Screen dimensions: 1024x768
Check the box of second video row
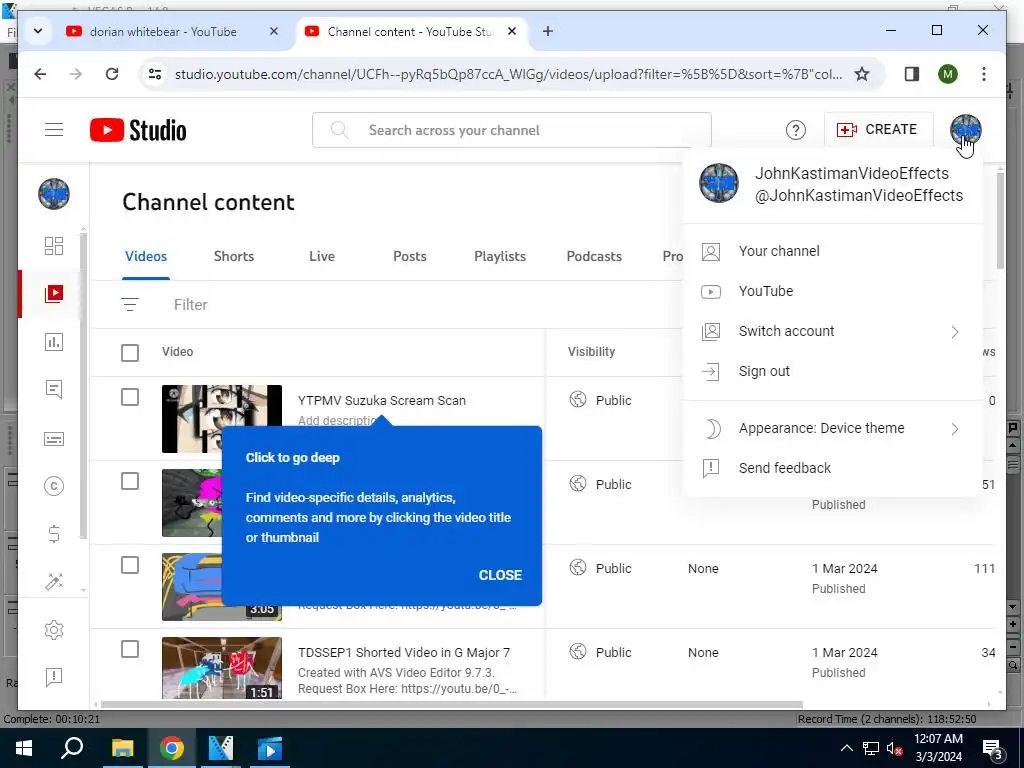[130, 481]
